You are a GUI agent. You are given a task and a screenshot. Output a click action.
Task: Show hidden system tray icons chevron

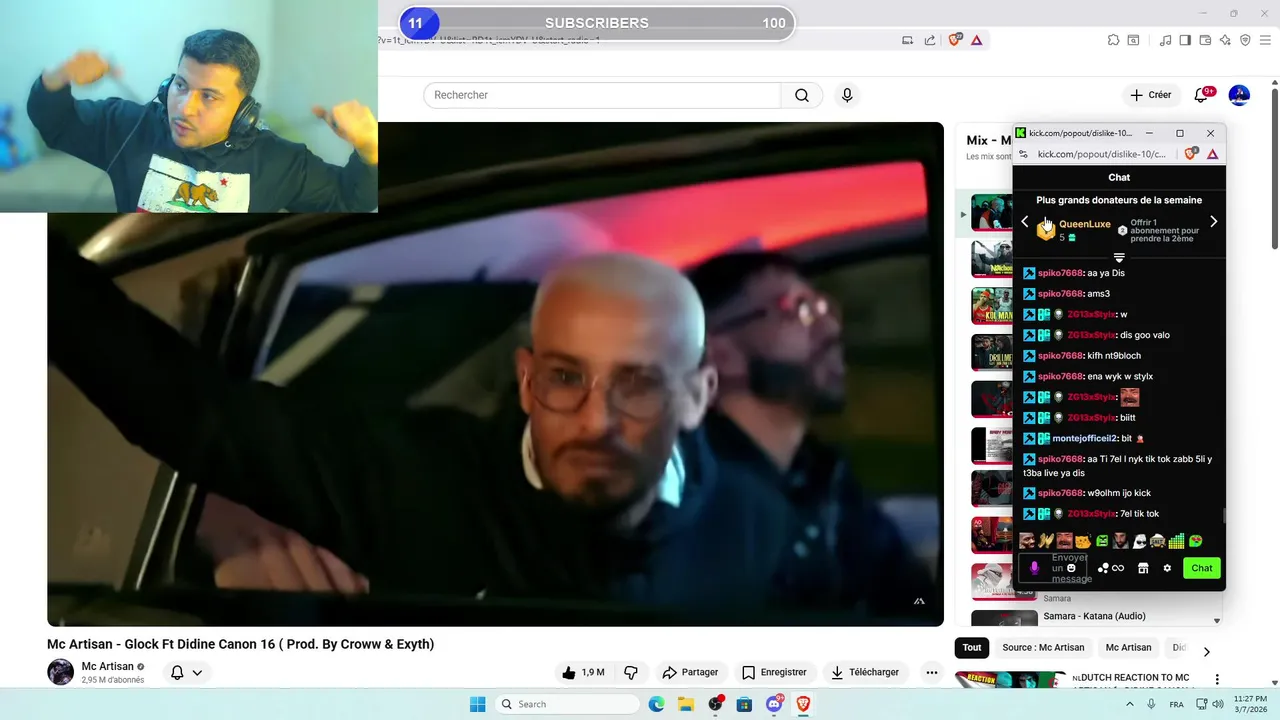click(1130, 704)
